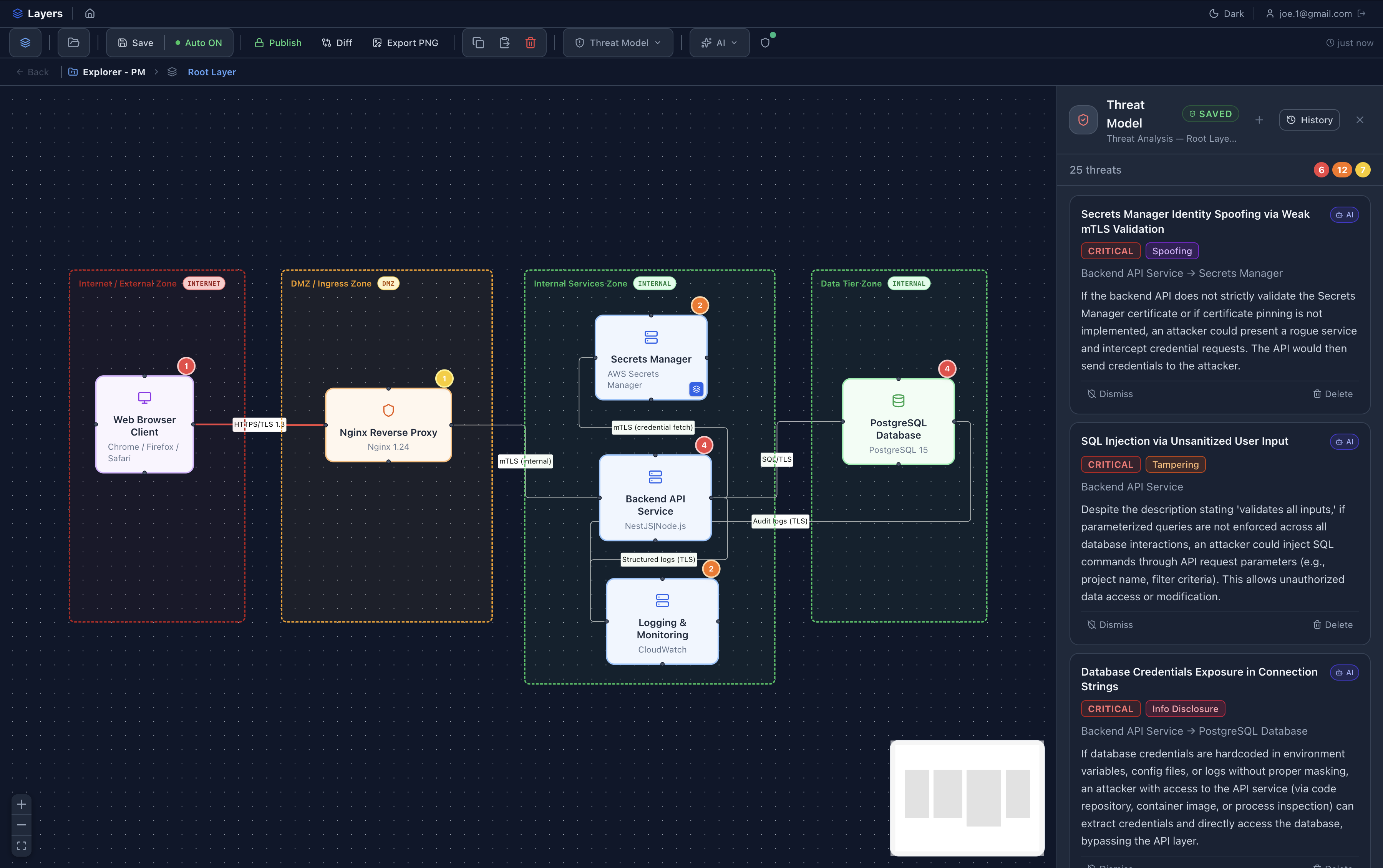Expand the AI dropdown menu
The image size is (1383, 868).
[x=719, y=43]
